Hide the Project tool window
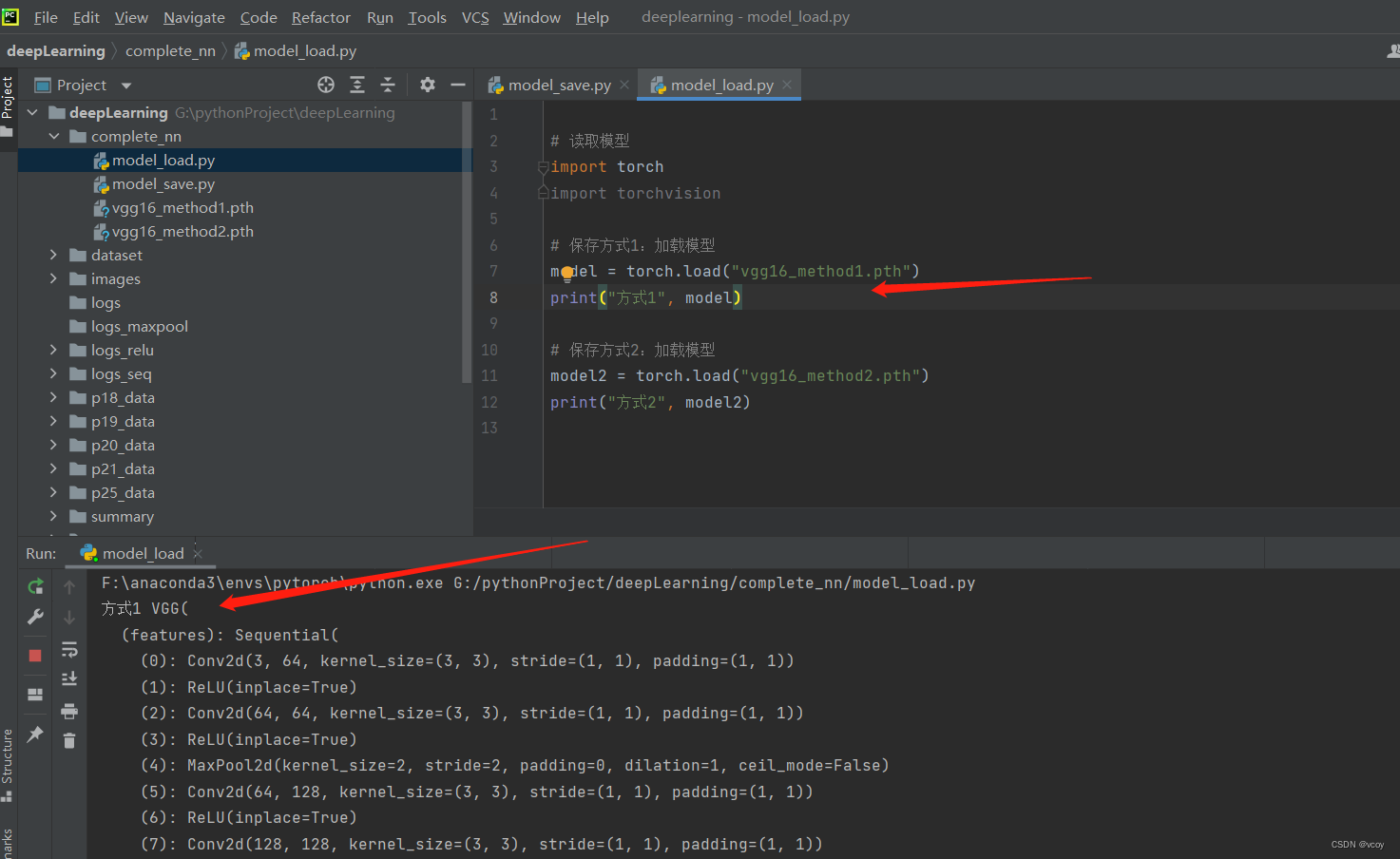This screenshot has height=859, width=1400. (458, 85)
